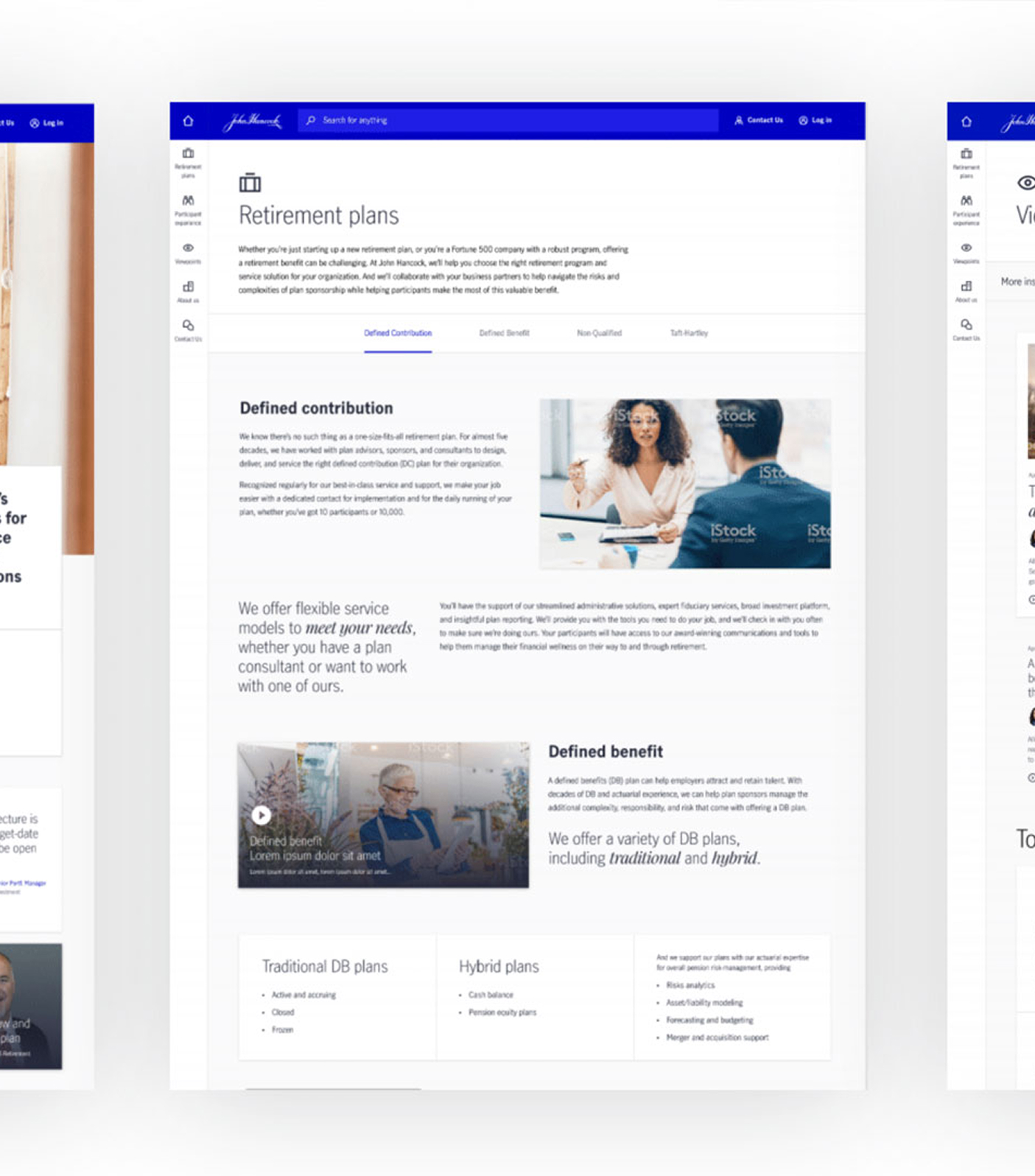Click Log in in the center page header
This screenshot has width=1035, height=1176.
click(x=815, y=120)
